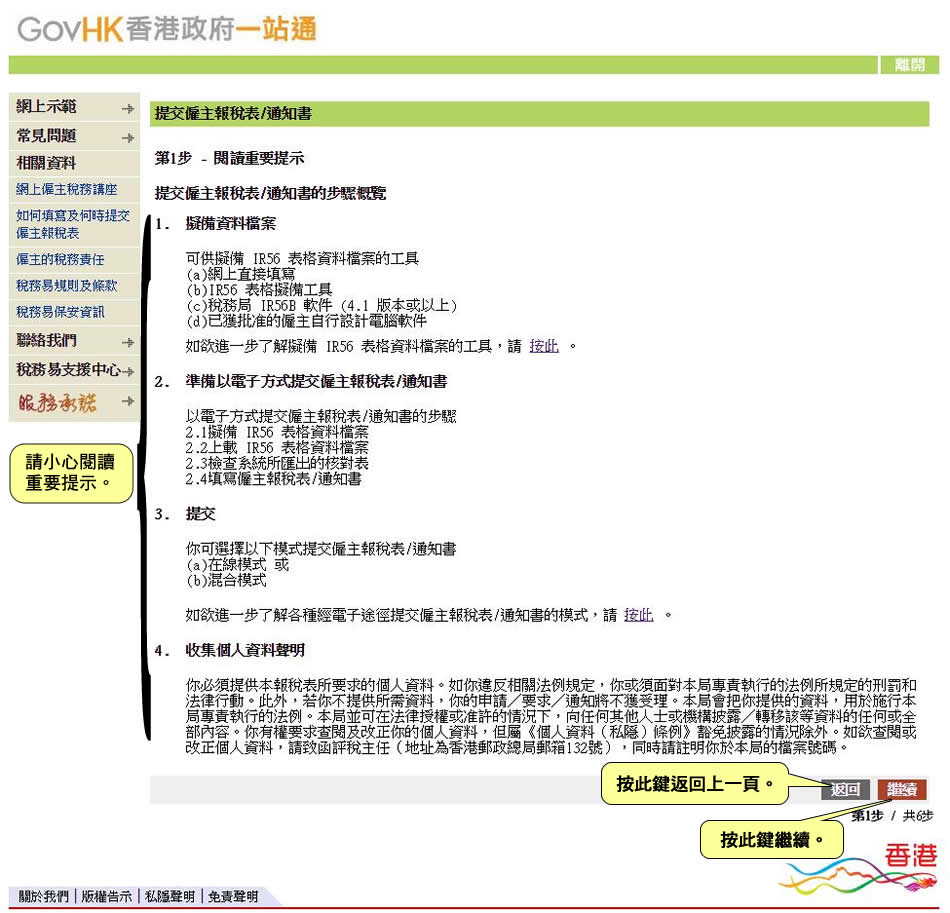Select the 第1步 - 閱讀重要提示 heading

tap(229, 159)
